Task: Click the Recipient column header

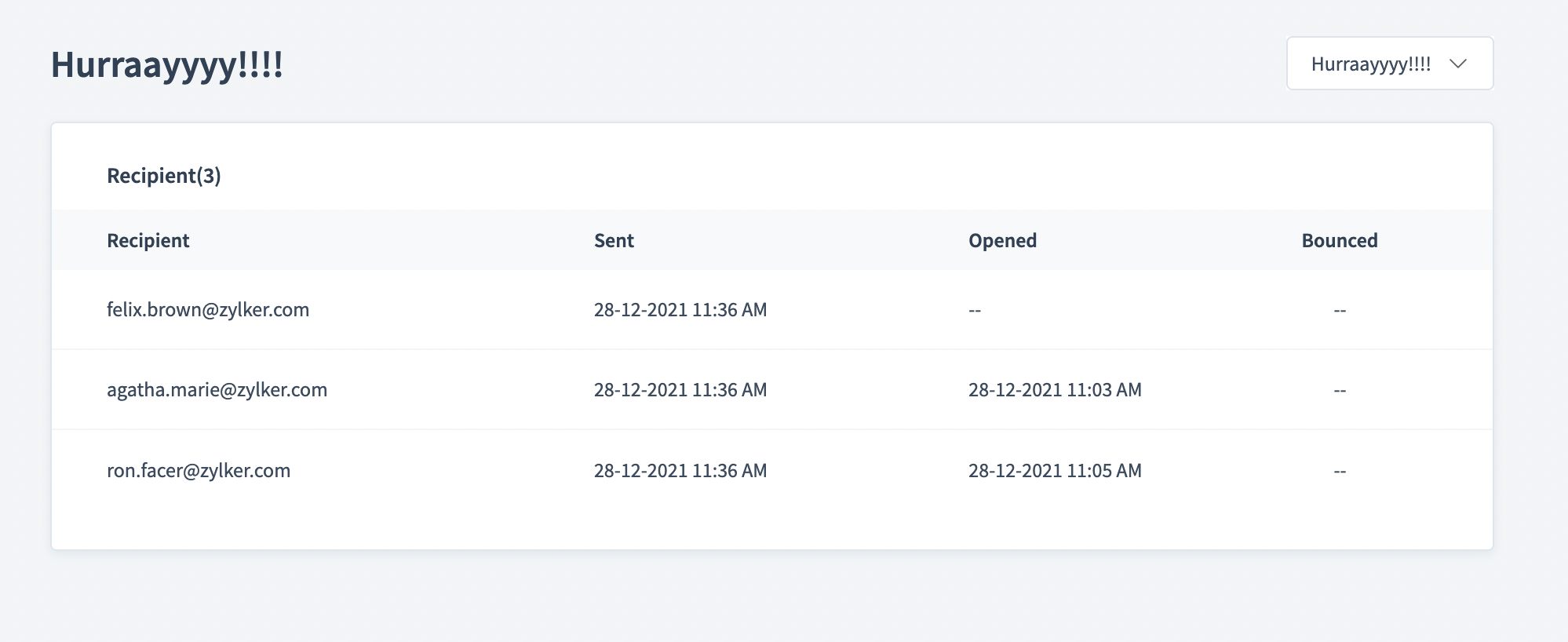Action: (x=148, y=240)
